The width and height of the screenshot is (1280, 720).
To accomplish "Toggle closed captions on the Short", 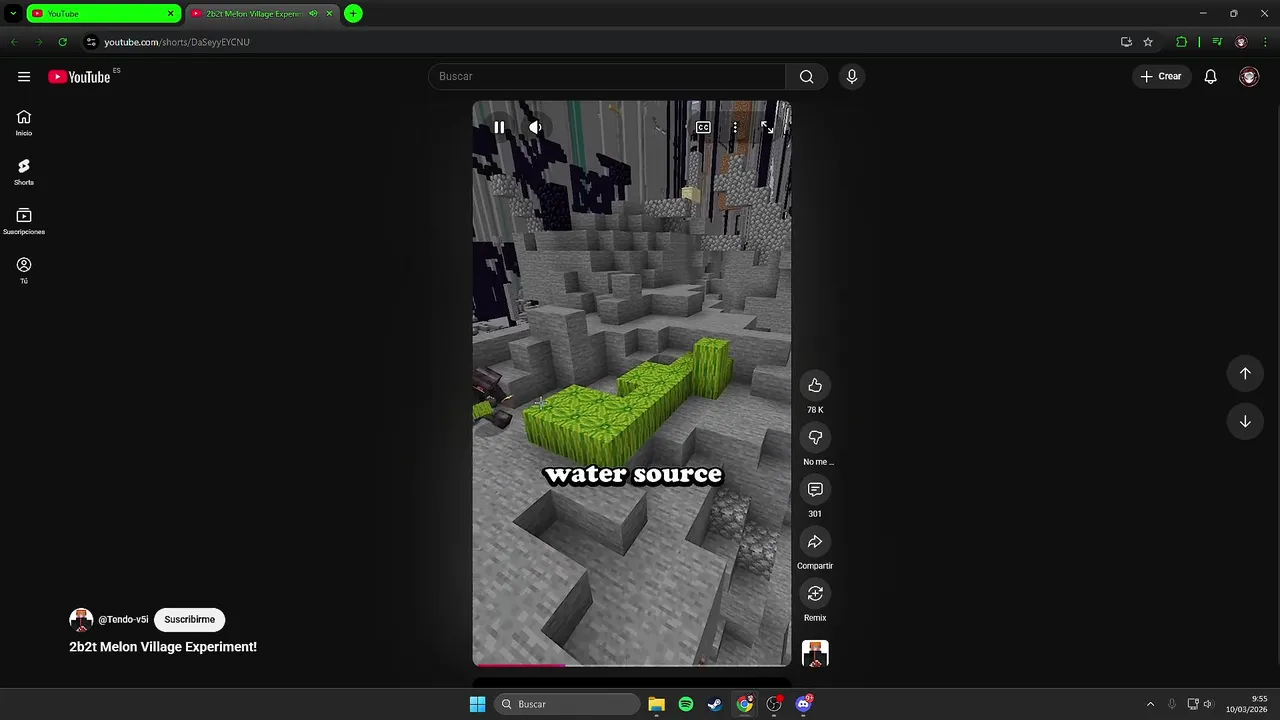I will (703, 127).
